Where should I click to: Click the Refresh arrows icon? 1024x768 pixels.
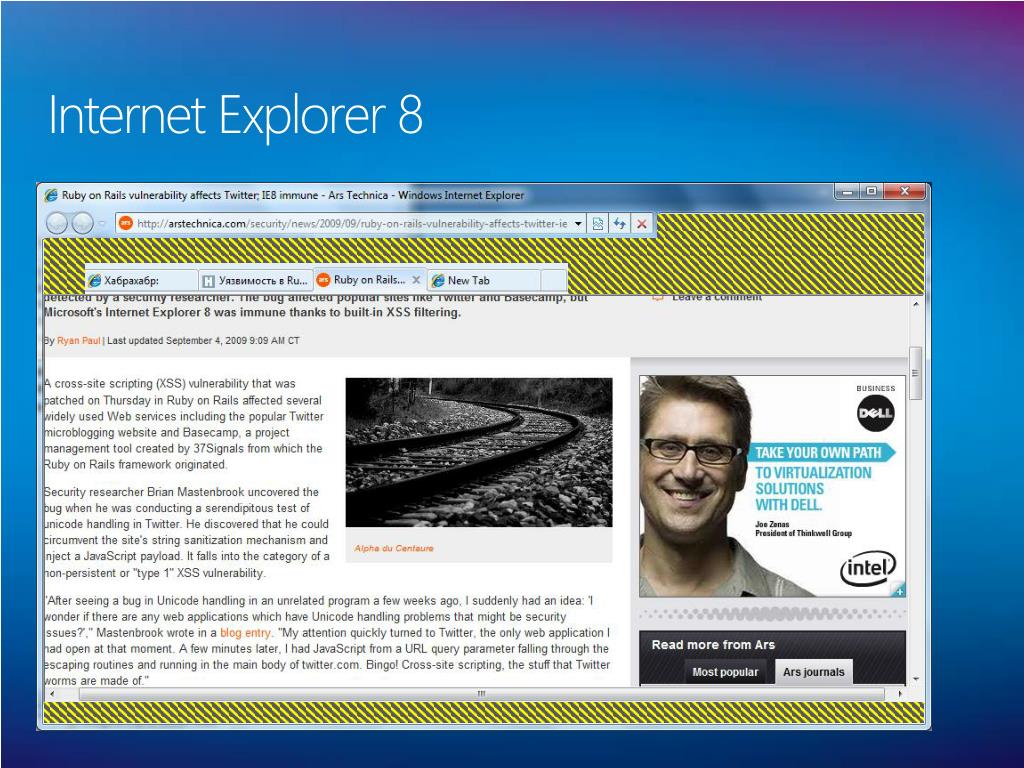point(619,223)
